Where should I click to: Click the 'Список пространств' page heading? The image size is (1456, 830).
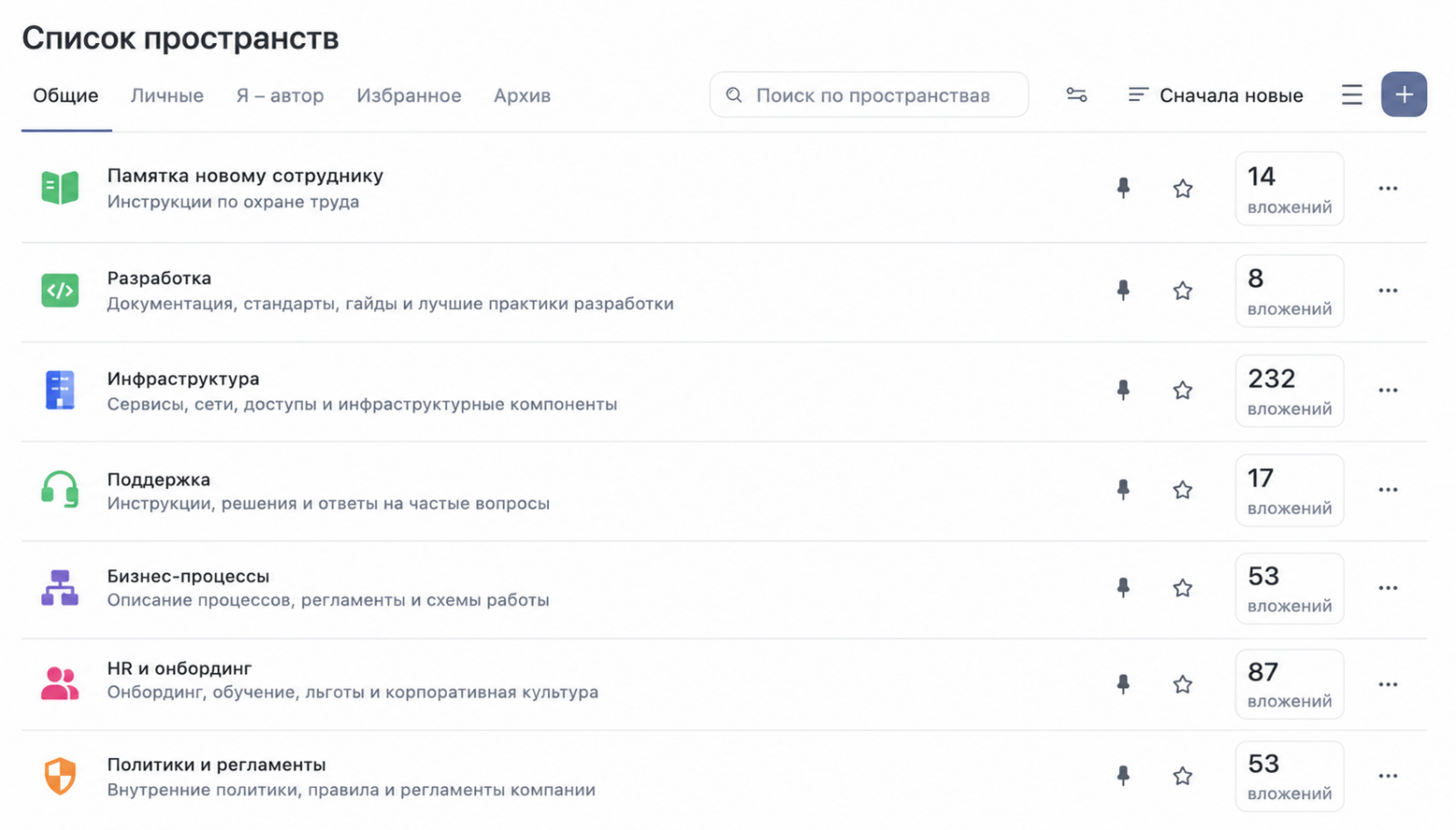180,38
